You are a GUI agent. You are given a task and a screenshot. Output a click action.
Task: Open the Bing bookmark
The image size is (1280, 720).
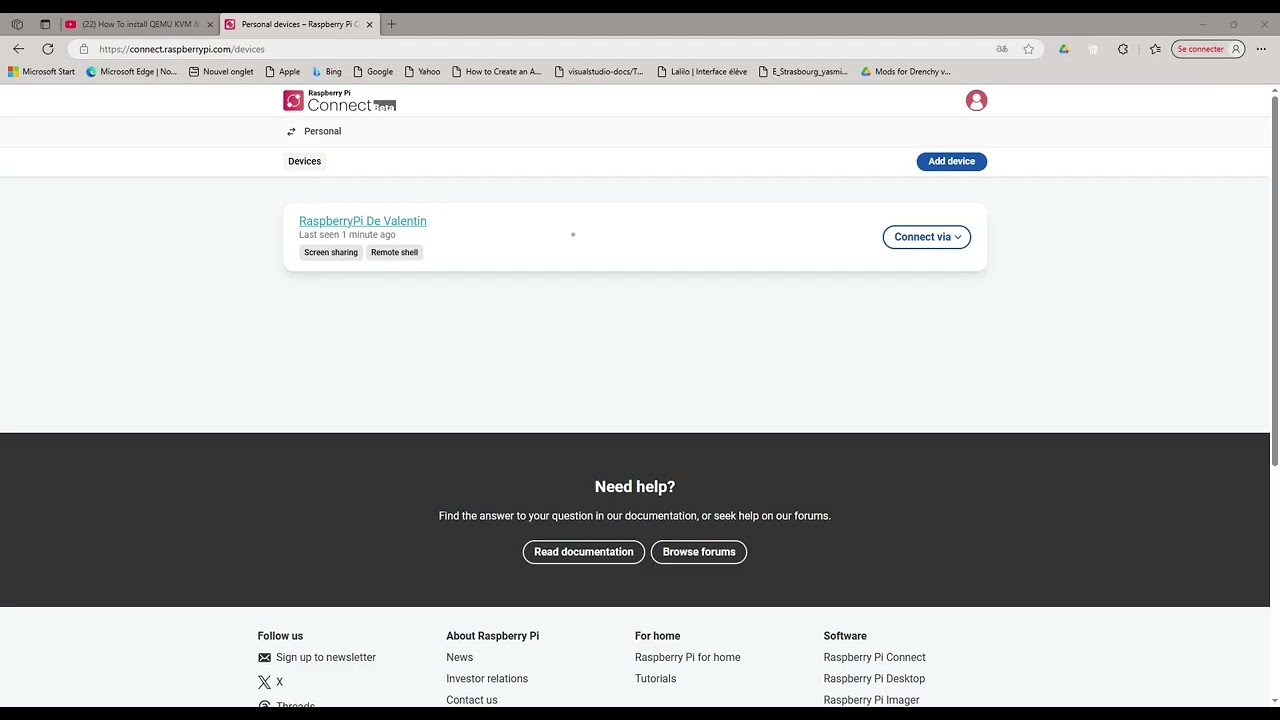(326, 72)
